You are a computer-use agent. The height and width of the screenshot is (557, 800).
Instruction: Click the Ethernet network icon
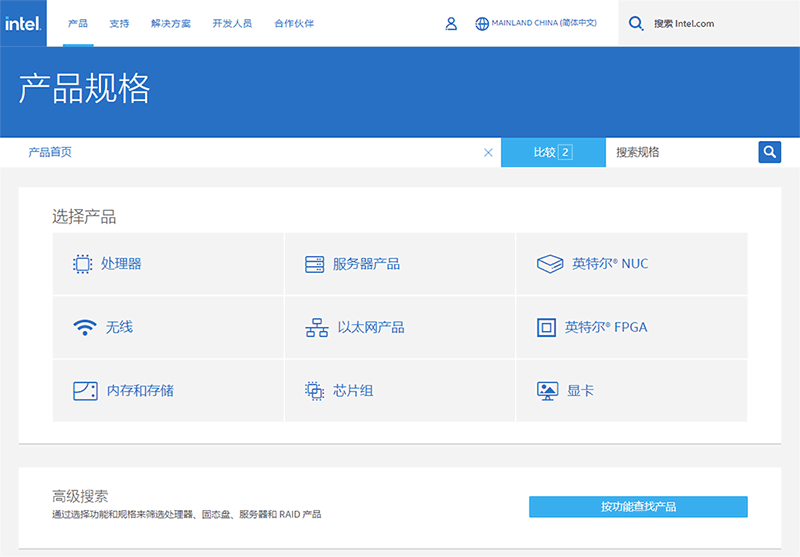[317, 327]
